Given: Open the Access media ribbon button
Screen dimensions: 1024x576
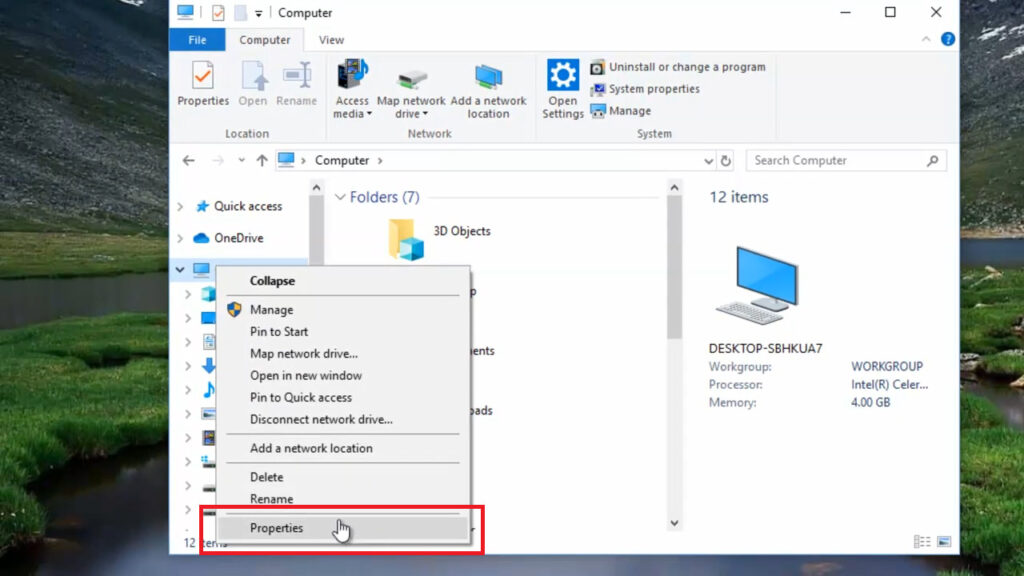Looking at the screenshot, I should 352,89.
